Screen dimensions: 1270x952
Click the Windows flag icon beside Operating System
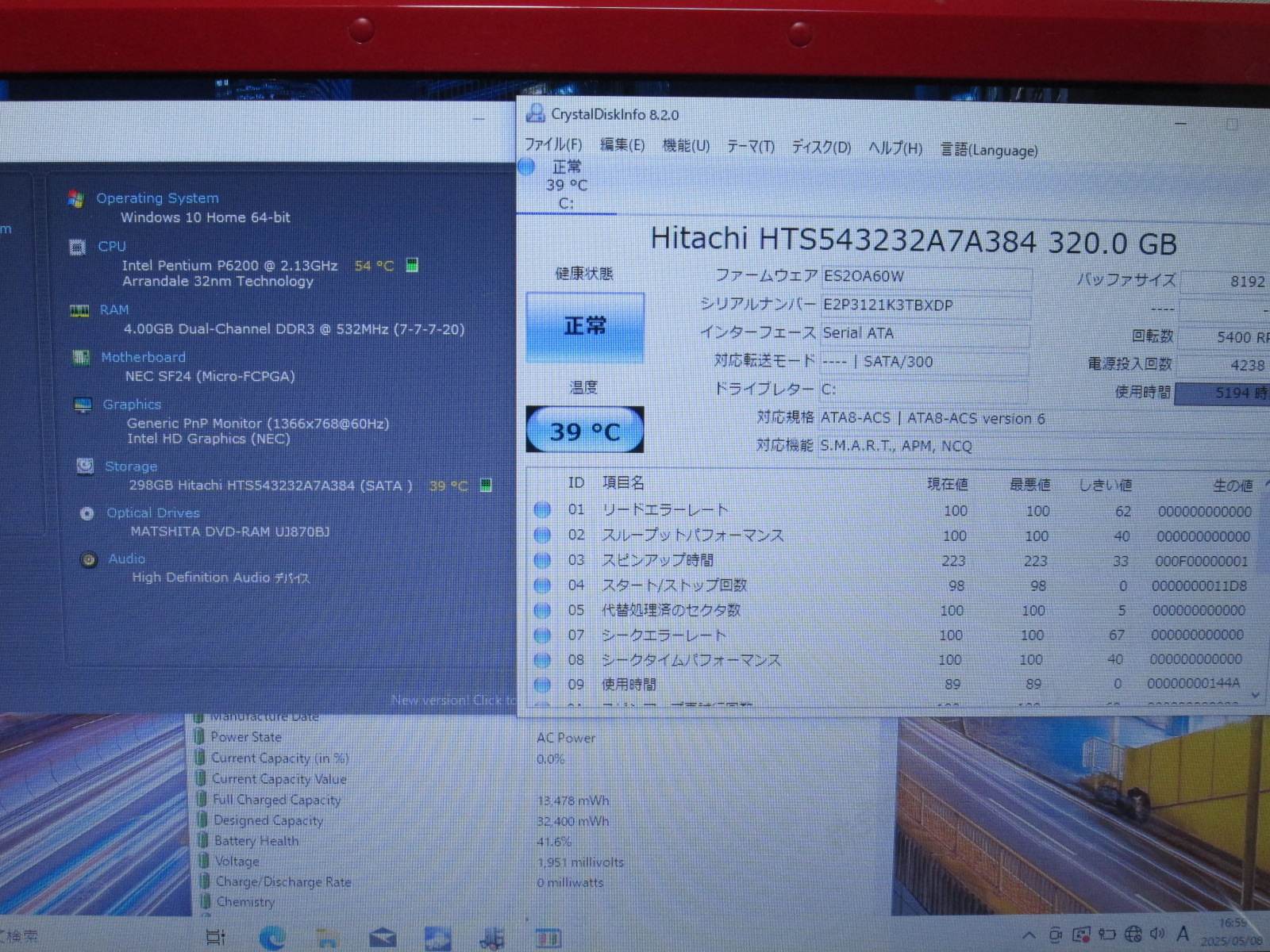click(75, 198)
